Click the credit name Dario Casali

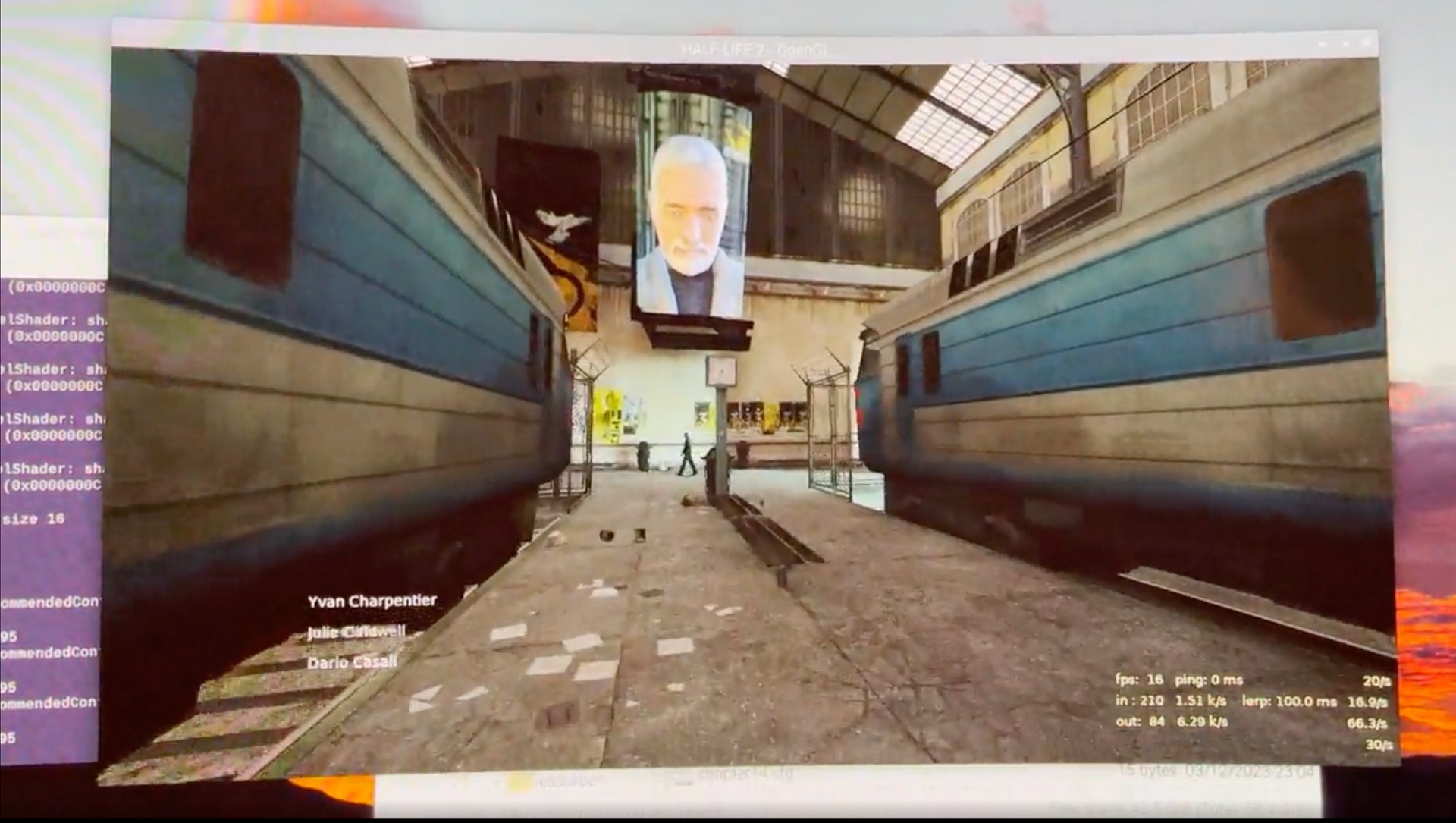coord(352,662)
